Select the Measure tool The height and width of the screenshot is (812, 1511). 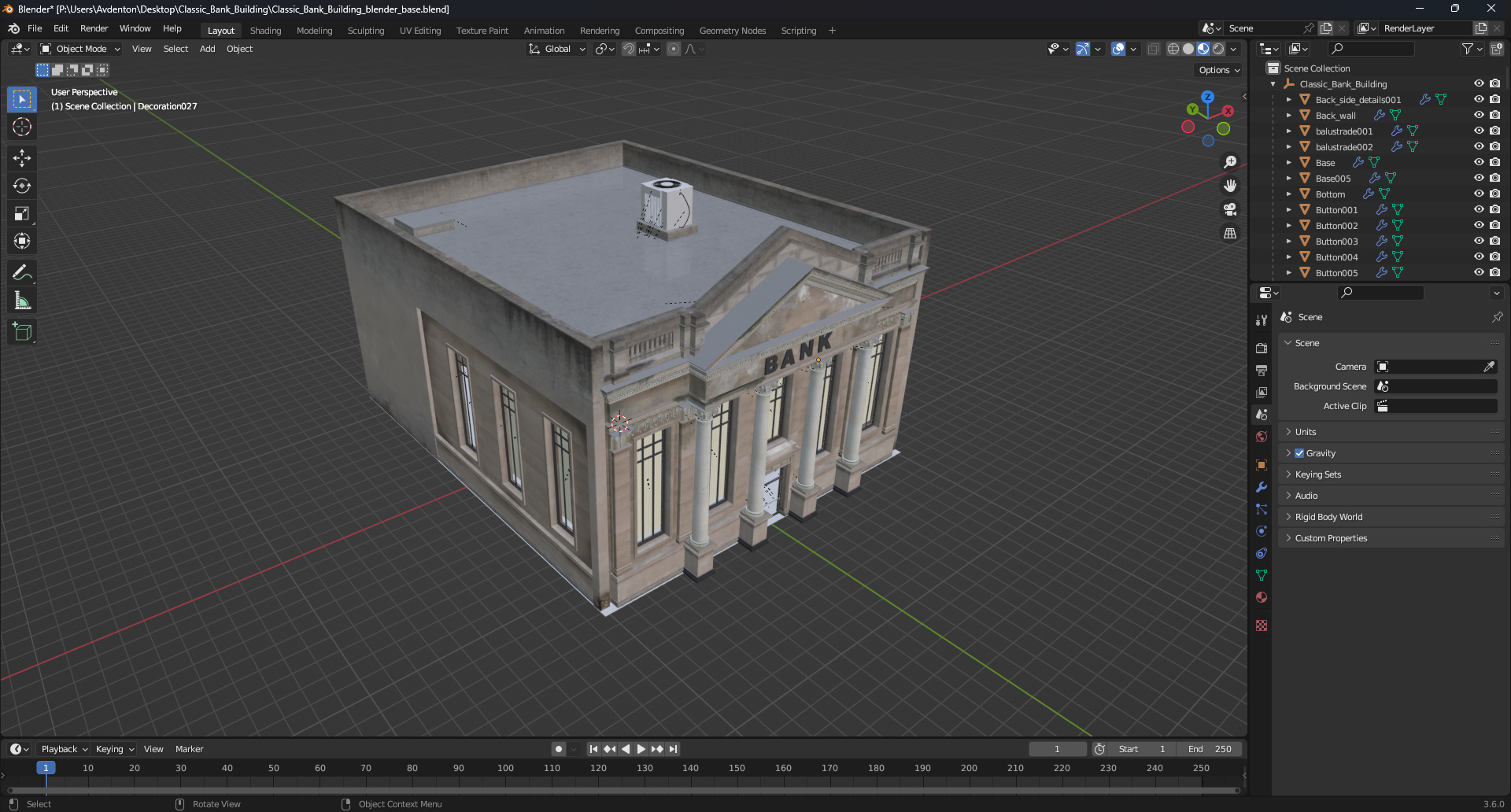pyautogui.click(x=22, y=301)
